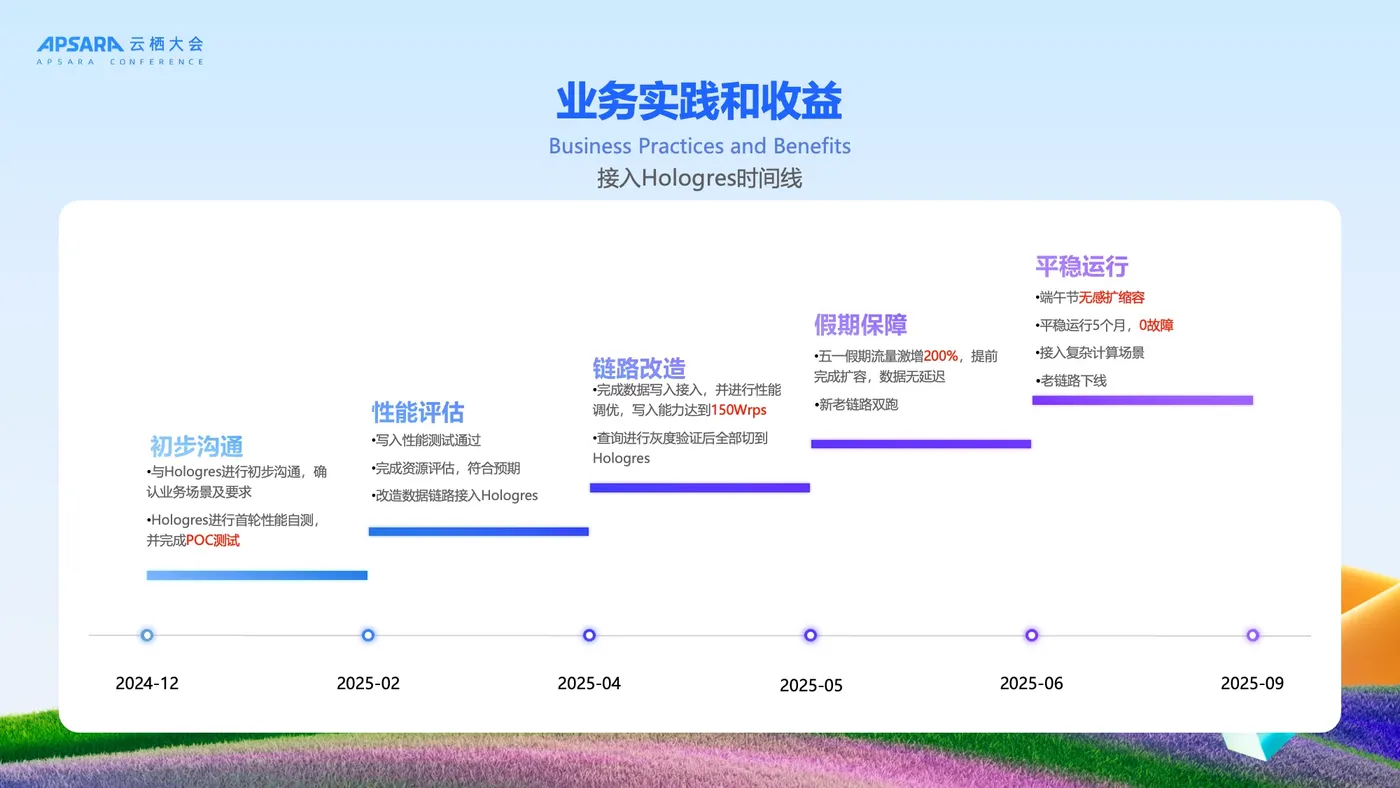Click the bar under 假期保障
This screenshot has width=1400, height=788.
pos(921,443)
